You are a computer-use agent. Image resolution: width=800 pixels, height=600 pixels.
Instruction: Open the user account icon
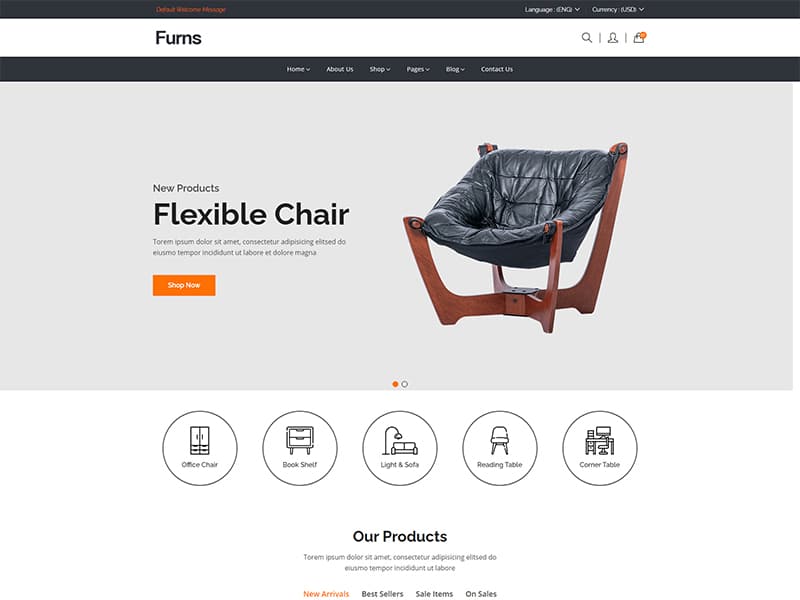pyautogui.click(x=613, y=38)
